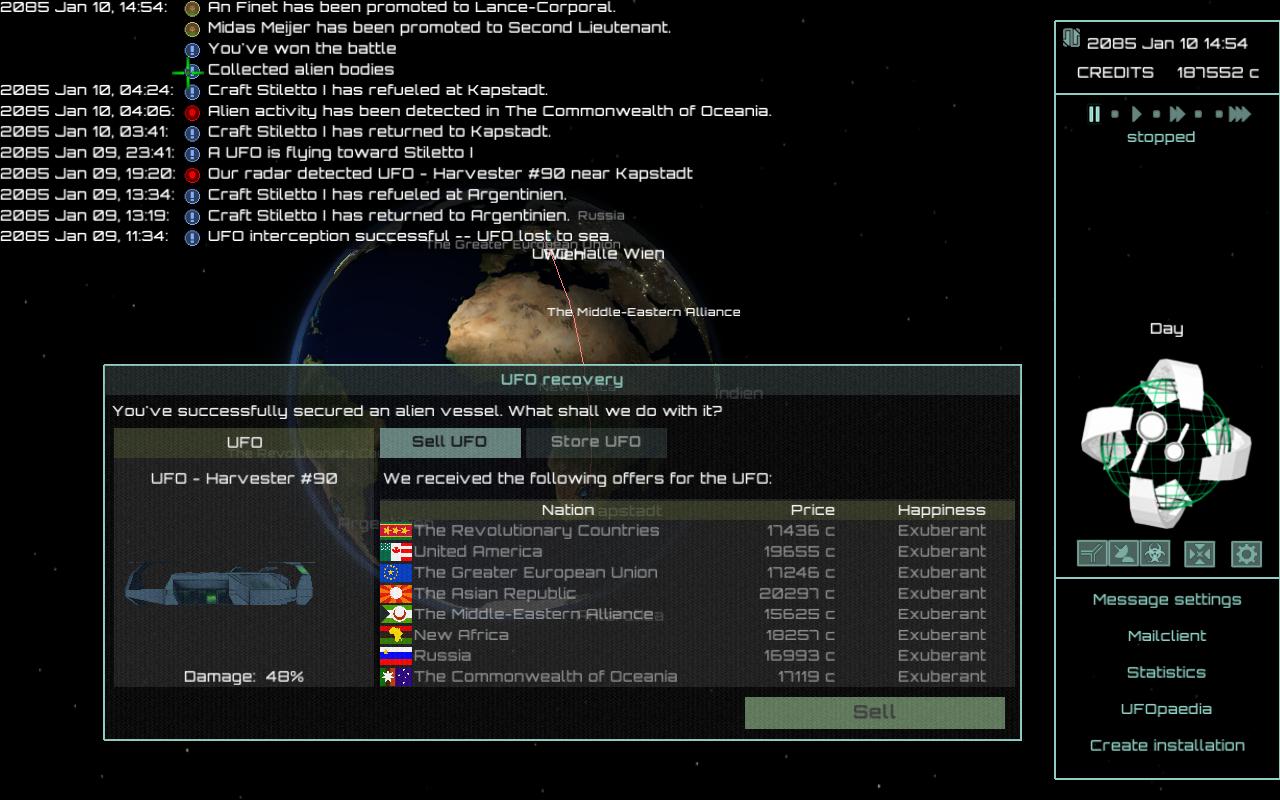The image size is (1280, 800).
Task: Select the Russia offer row
Action: coord(697,657)
